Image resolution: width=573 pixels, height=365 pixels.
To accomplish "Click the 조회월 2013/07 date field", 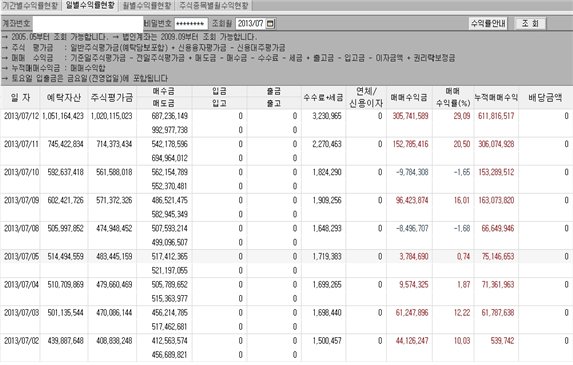I will (251, 24).
